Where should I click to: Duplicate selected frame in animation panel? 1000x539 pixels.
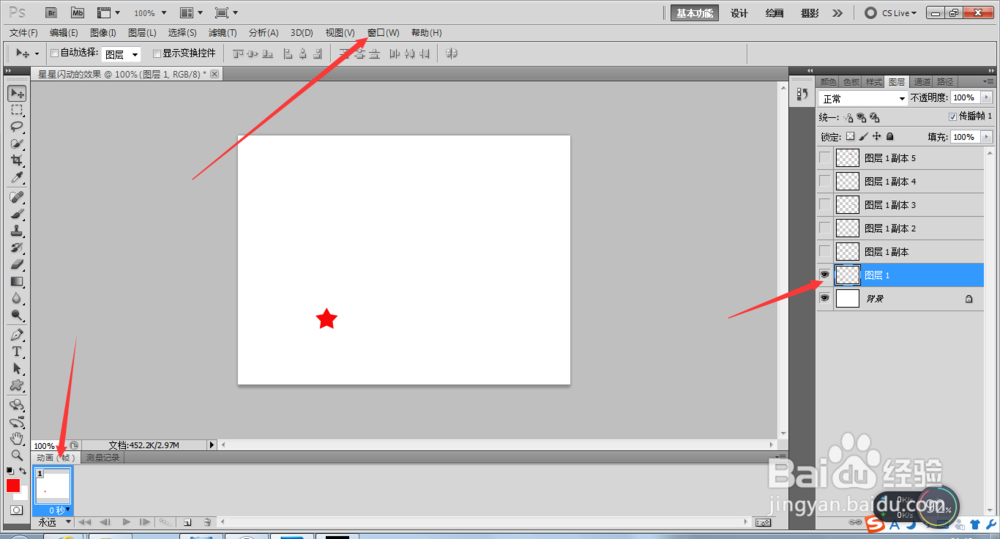[188, 522]
